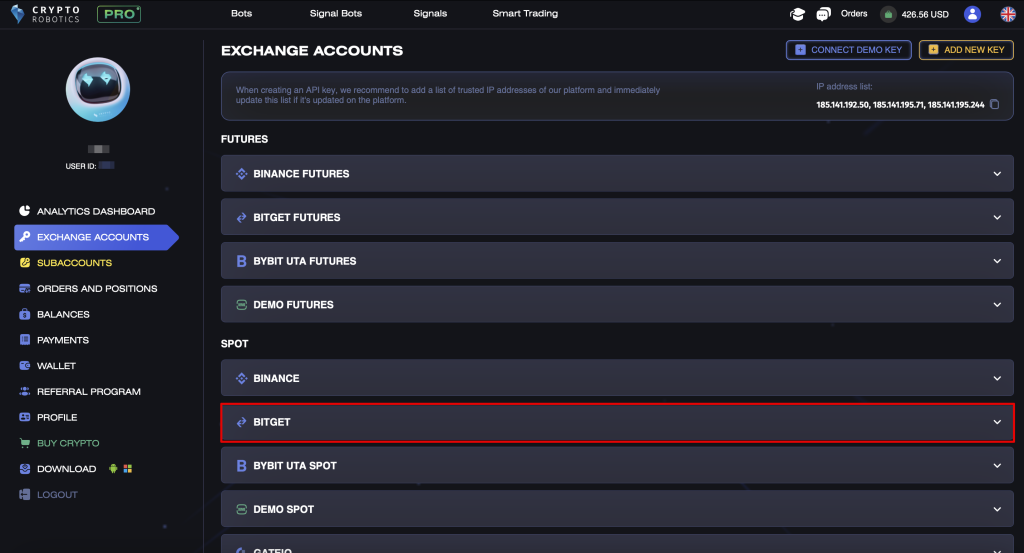Change language via UK flag icon
The height and width of the screenshot is (553, 1024).
(x=1008, y=14)
